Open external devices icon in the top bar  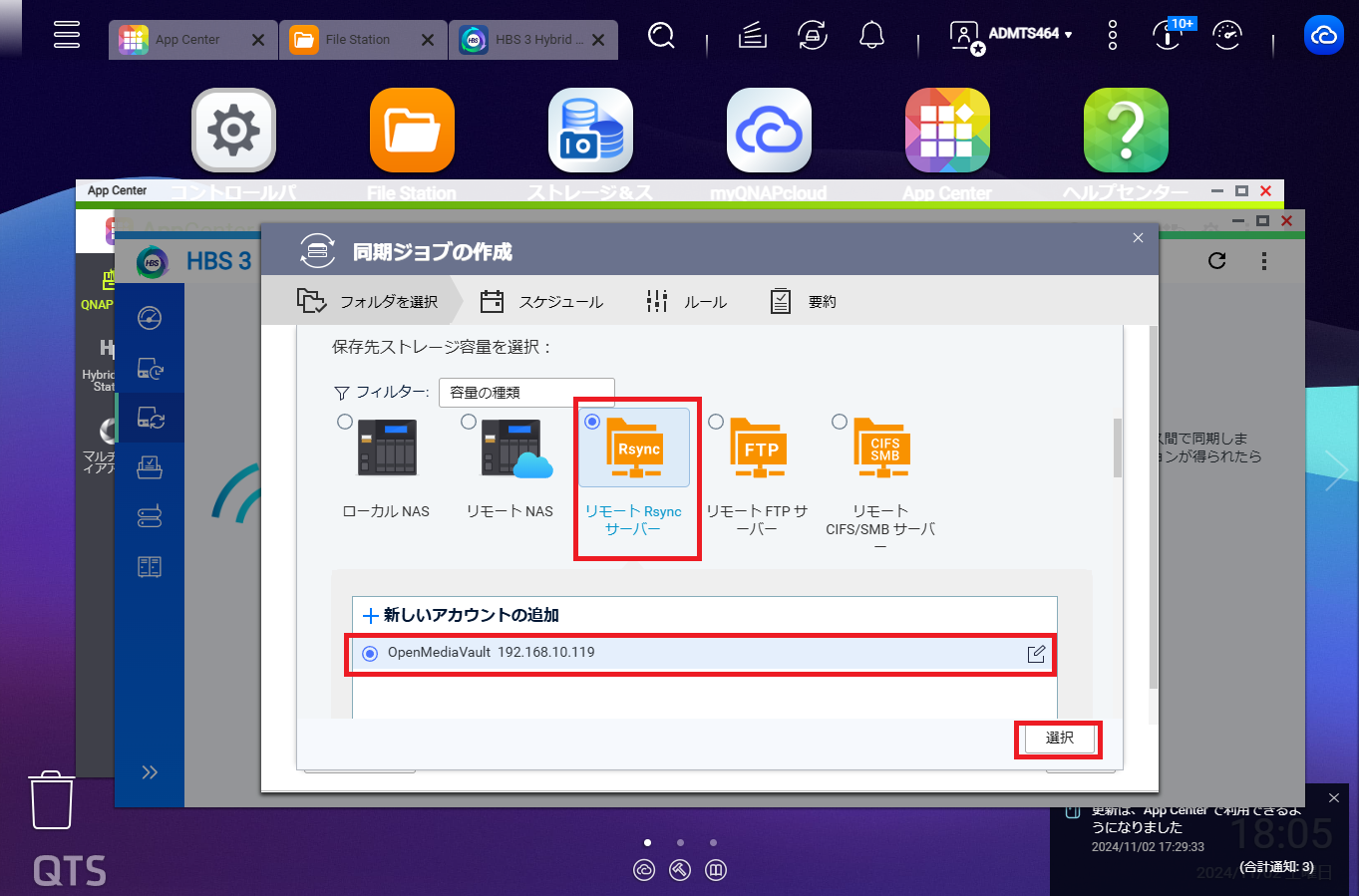(x=813, y=36)
